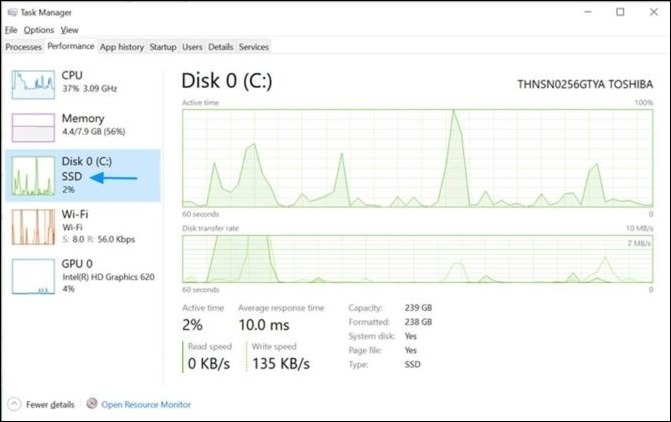Click the Resource Monitor icon
Screen dimensions: 671x422
(93, 404)
